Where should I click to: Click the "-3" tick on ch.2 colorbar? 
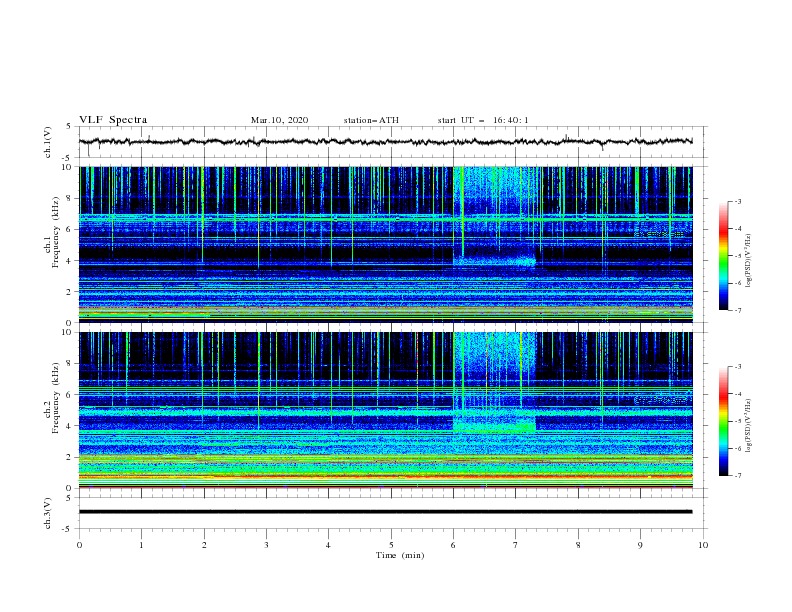737,367
